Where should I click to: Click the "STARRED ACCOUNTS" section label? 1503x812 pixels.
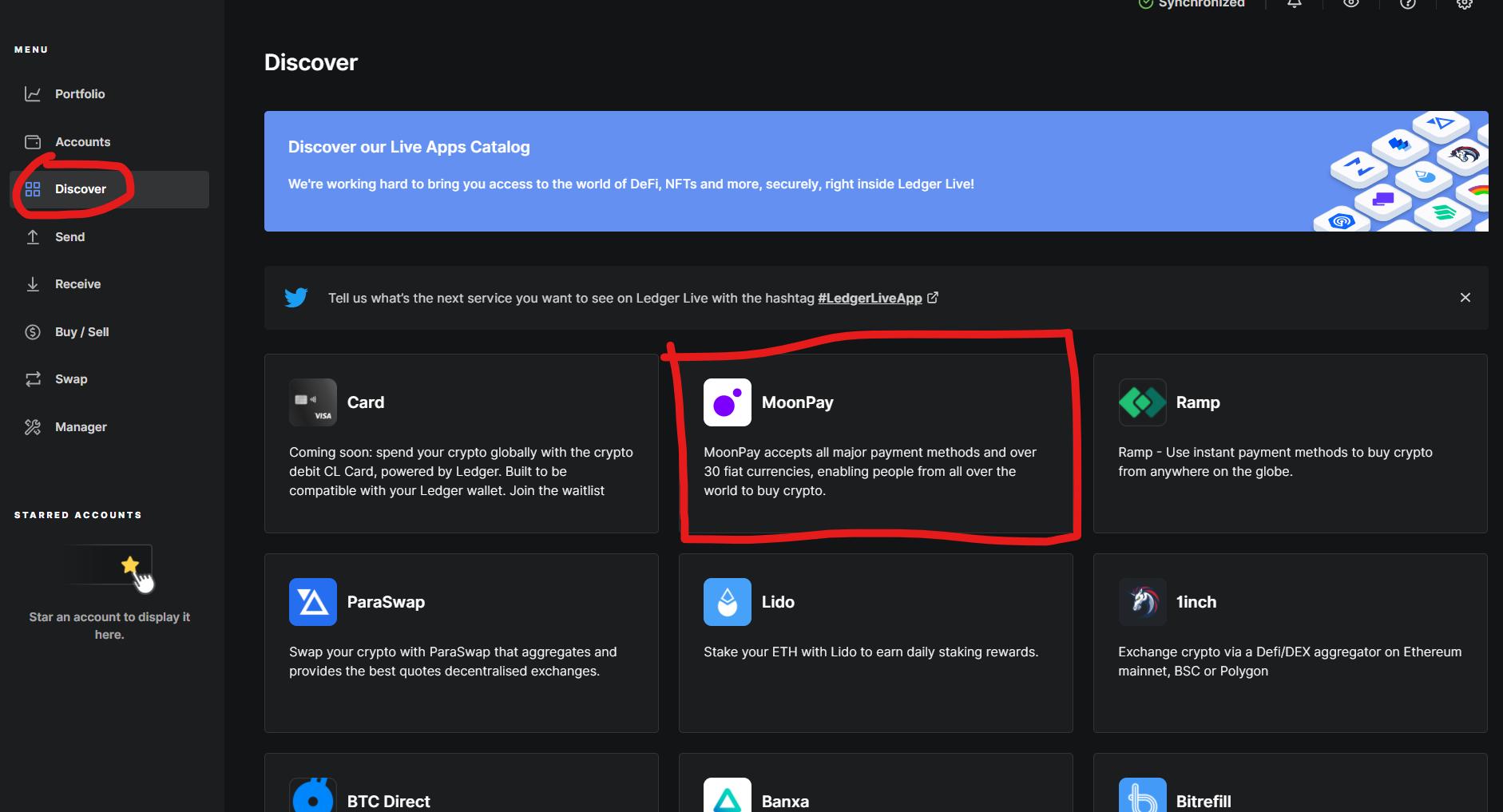tap(78, 515)
